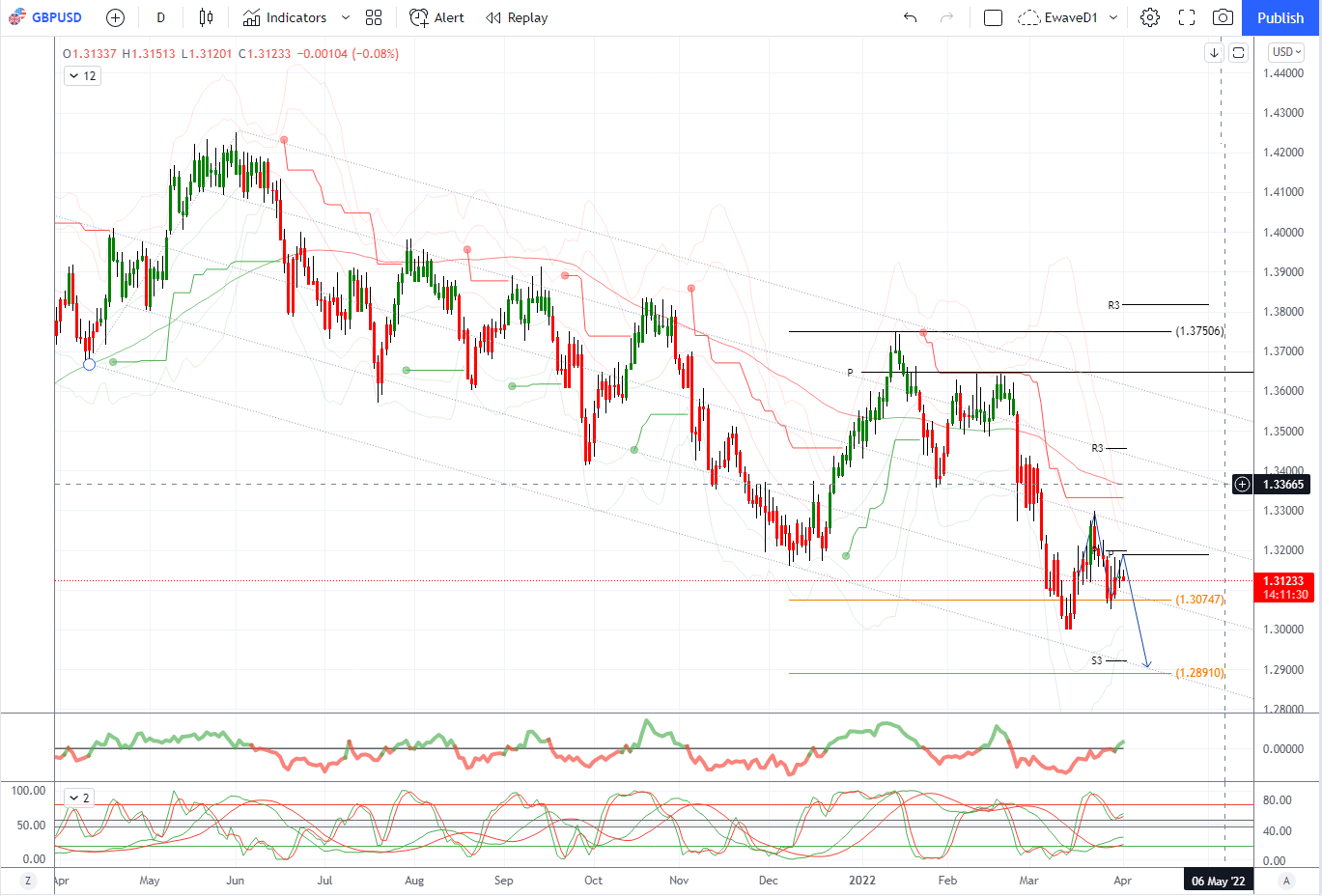The height and width of the screenshot is (896, 1322).
Task: Open indicator templates grid icon
Action: 374,17
